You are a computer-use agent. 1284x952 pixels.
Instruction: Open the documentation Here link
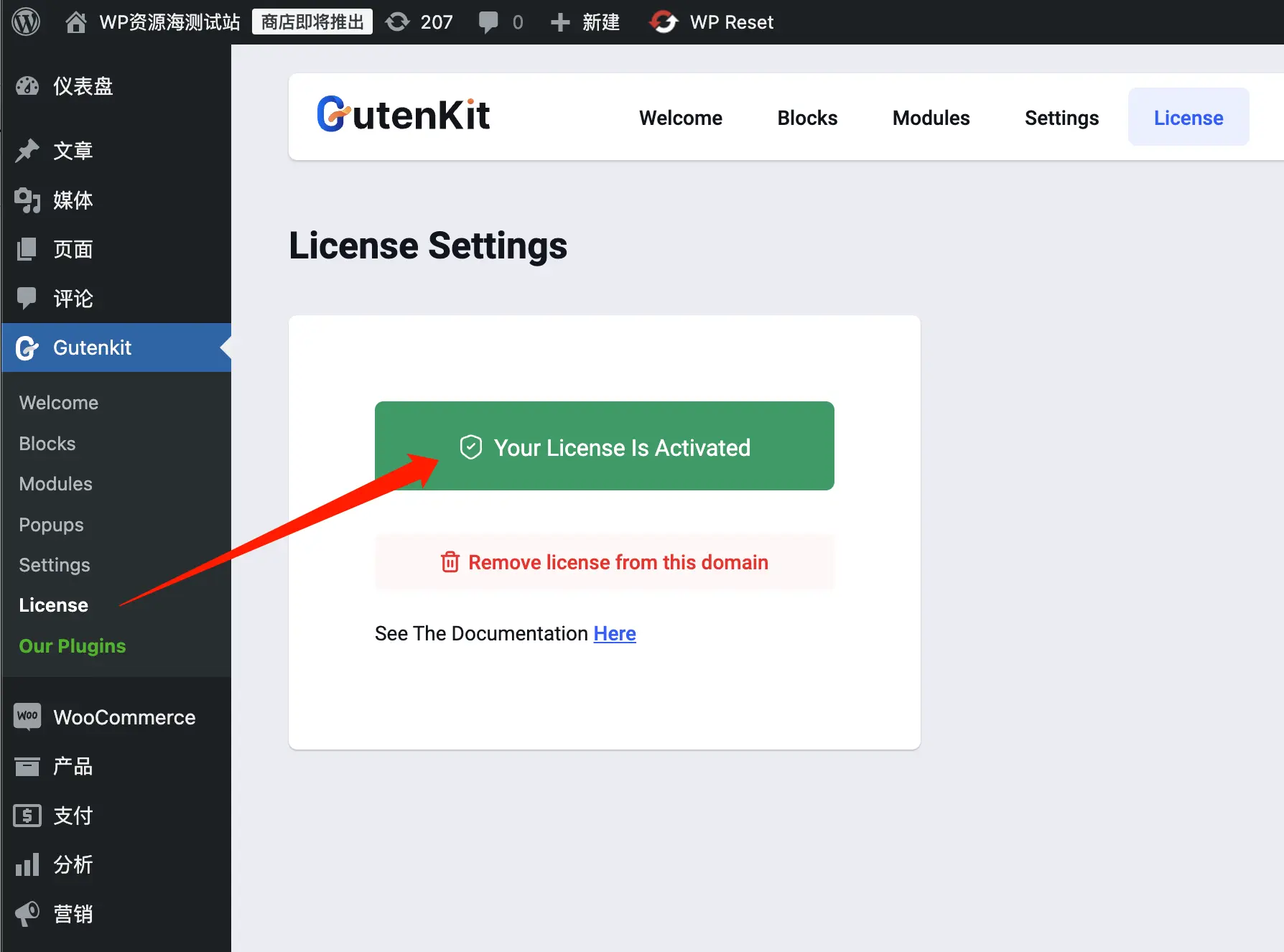tap(615, 633)
